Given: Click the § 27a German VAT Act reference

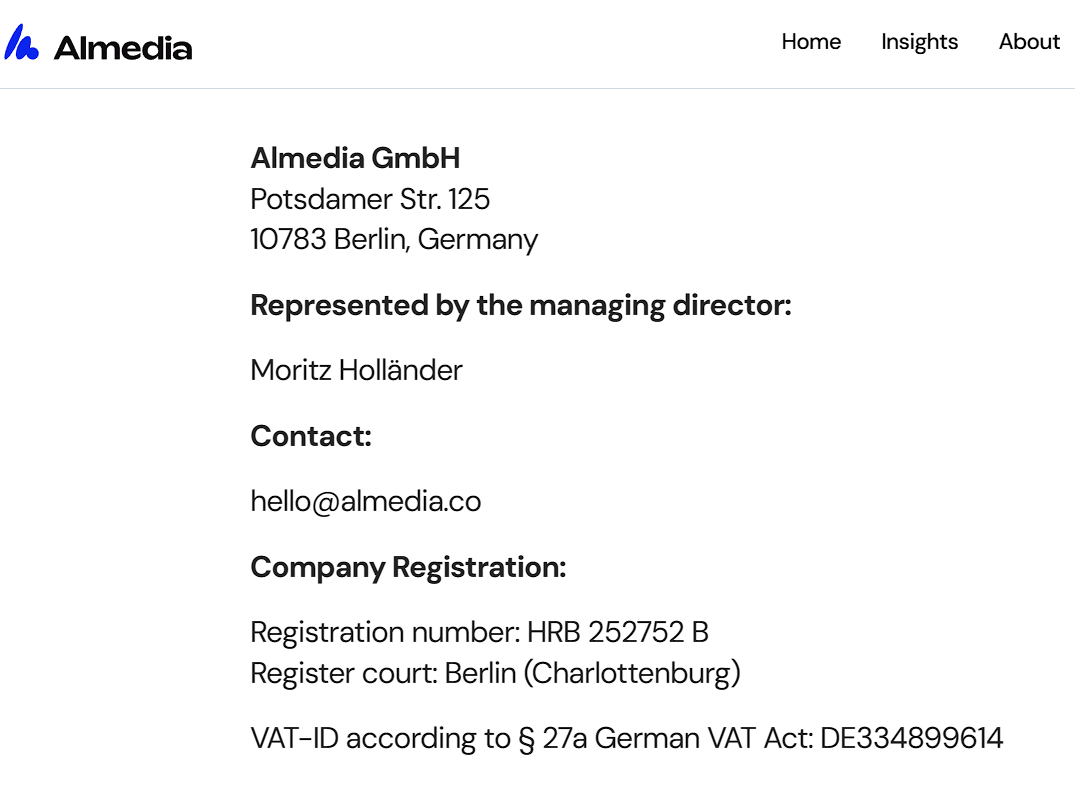Looking at the screenshot, I should [666, 739].
